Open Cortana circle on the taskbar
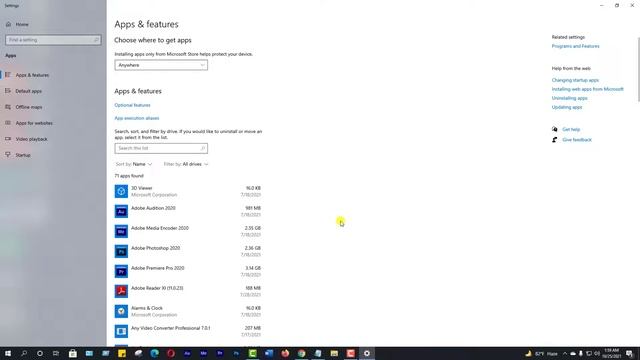 [x=40, y=353]
